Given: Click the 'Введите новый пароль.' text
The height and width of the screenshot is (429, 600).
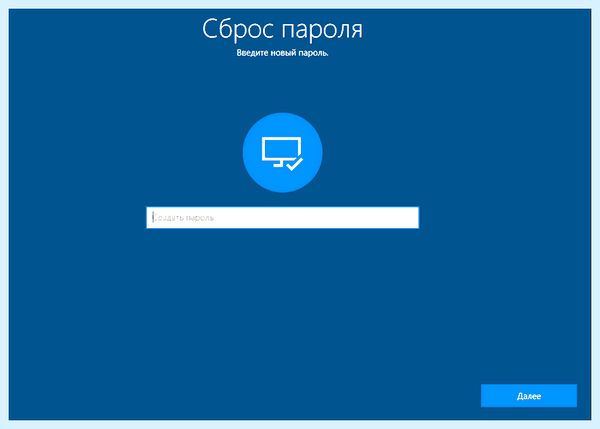Looking at the screenshot, I should point(282,53).
